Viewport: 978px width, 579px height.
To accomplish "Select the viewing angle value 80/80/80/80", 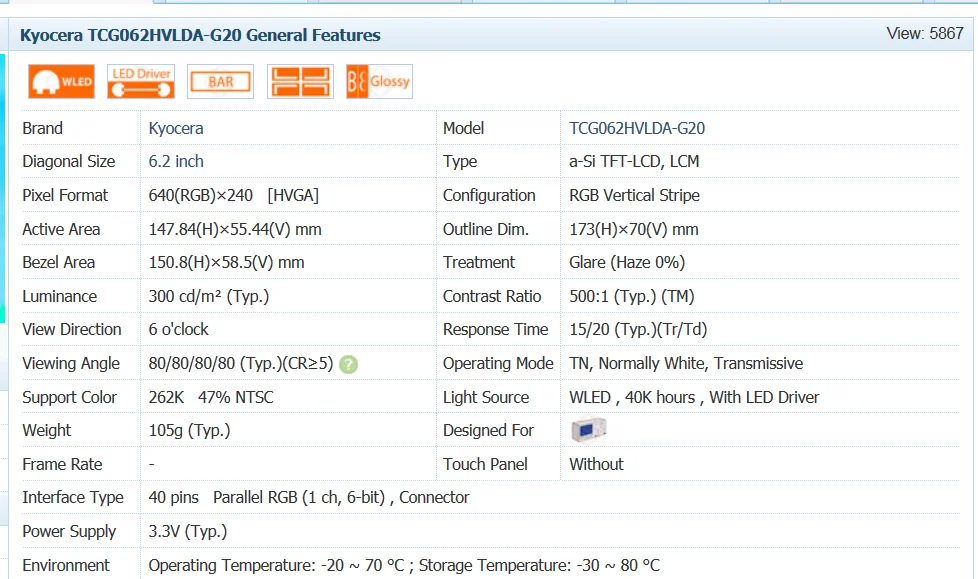I will tap(241, 363).
